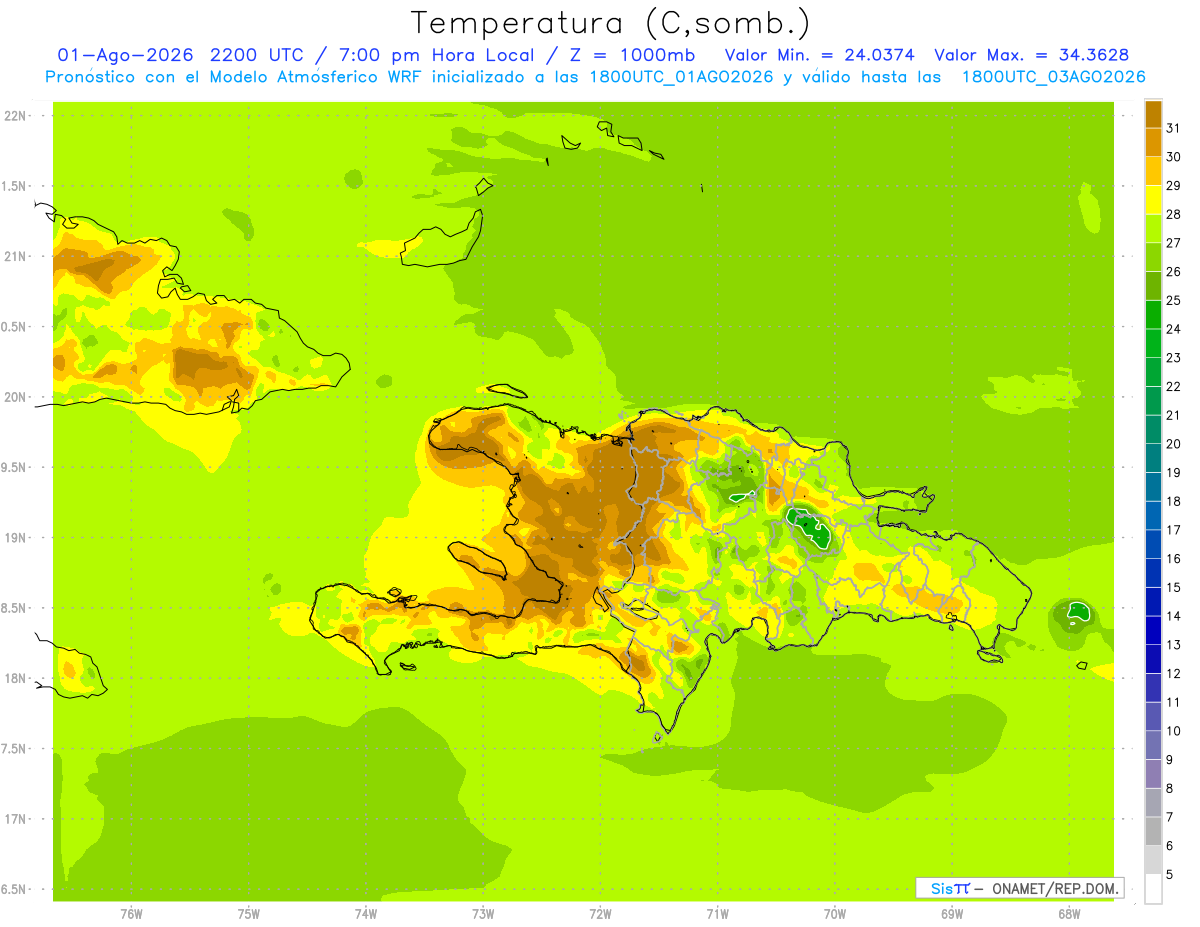Click the legend value 31
Viewport: 1200px width, 927px height.
click(x=1174, y=127)
